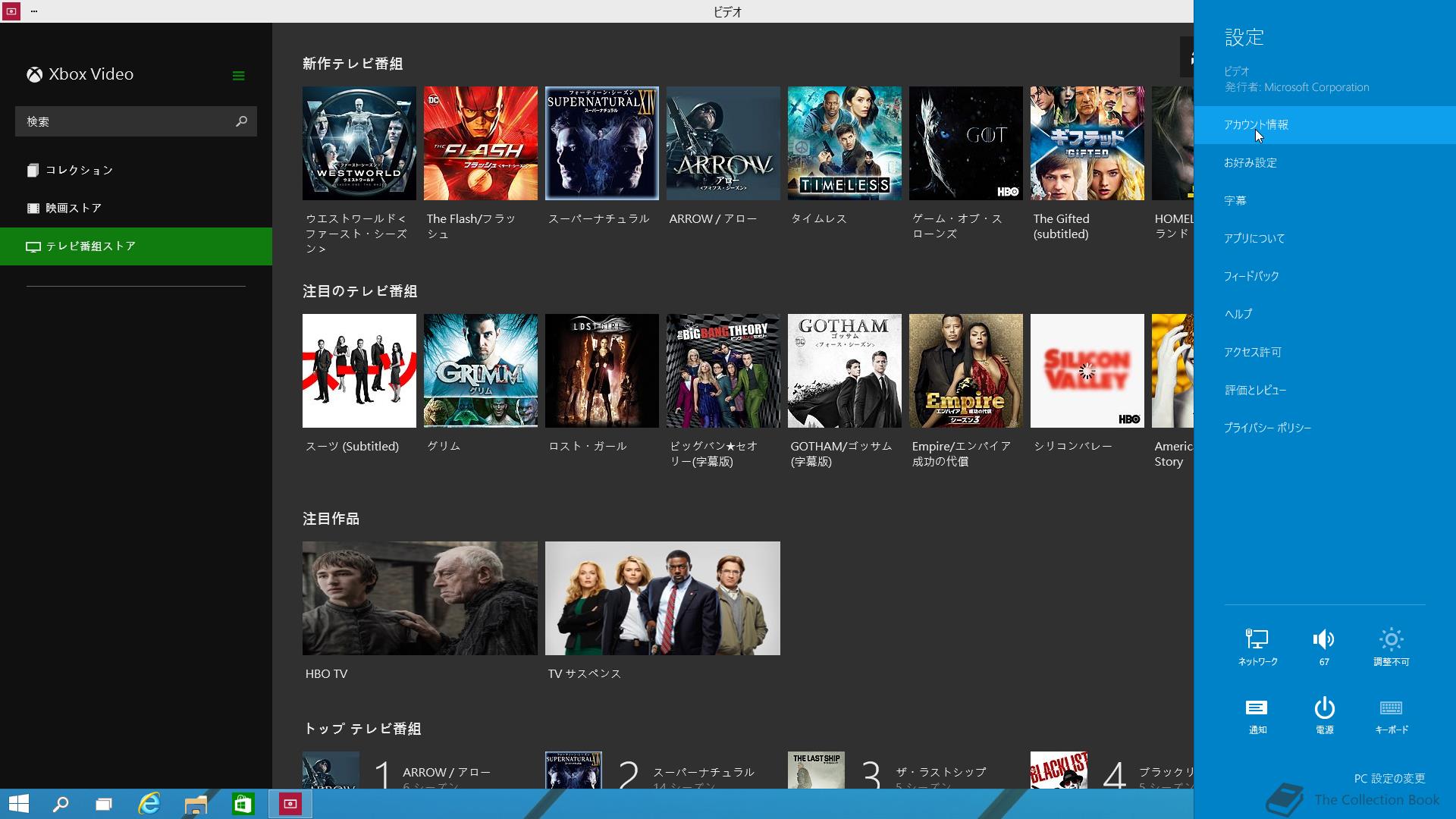The image size is (1456, 819).
Task: Open the Lost Girl poster thumbnail
Action: [x=602, y=371]
